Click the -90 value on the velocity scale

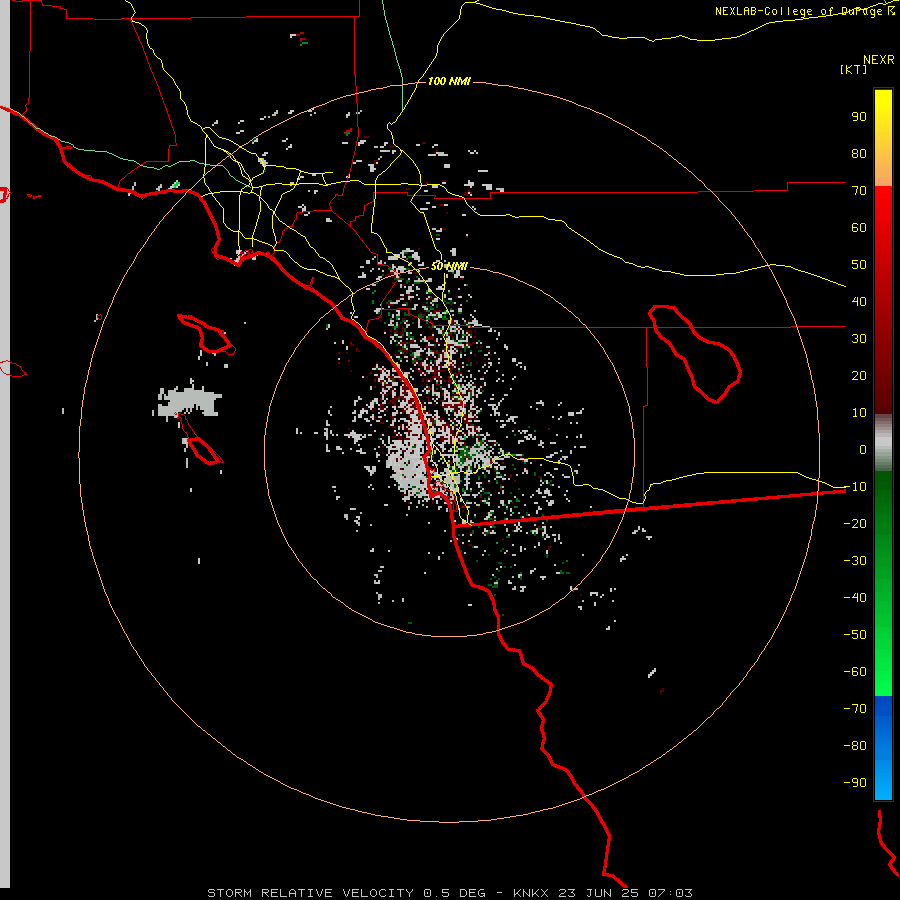point(855,783)
